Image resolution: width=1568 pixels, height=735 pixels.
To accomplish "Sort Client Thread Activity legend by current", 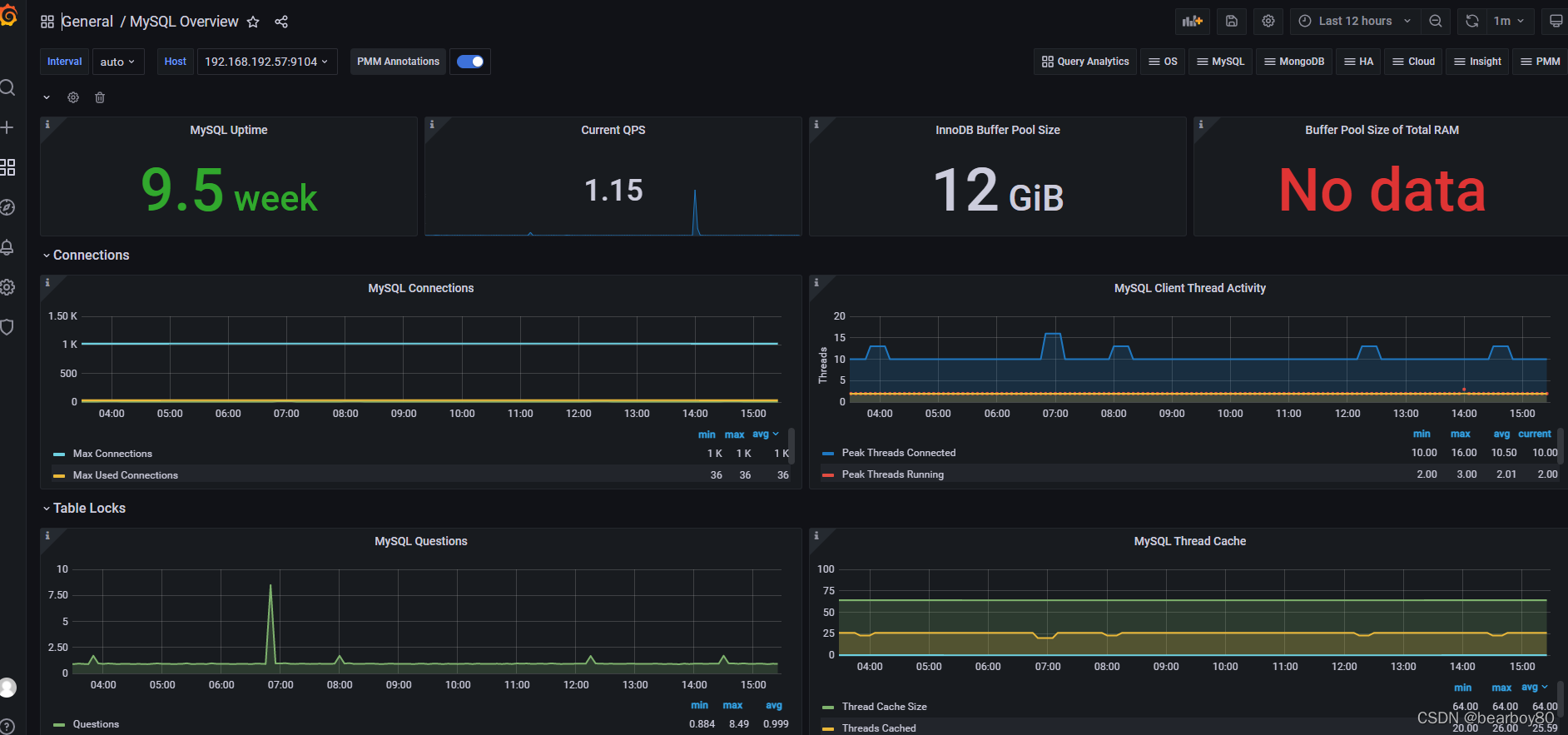I will [x=1535, y=434].
